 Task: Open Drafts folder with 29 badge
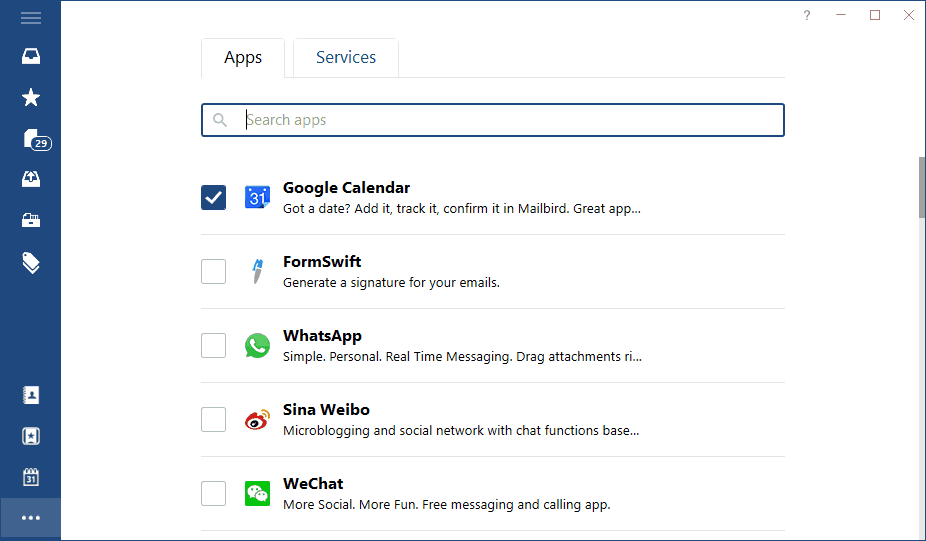tap(33, 139)
